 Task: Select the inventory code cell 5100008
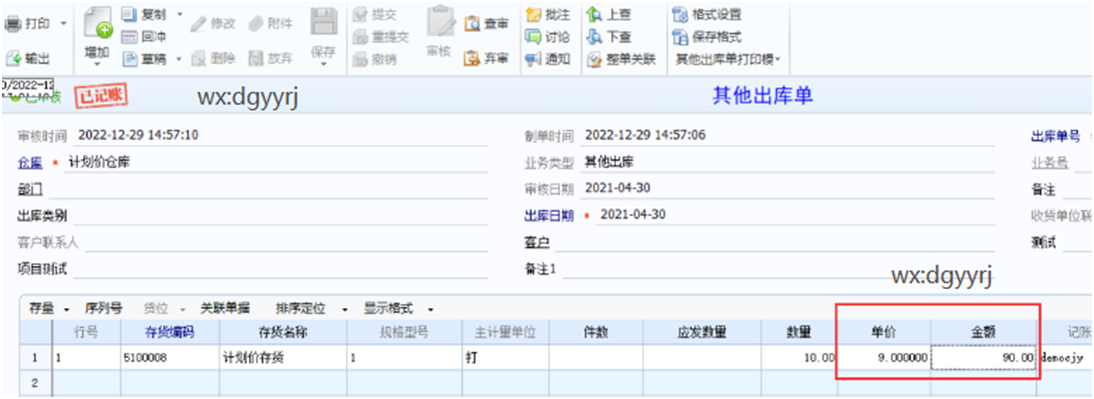point(170,358)
